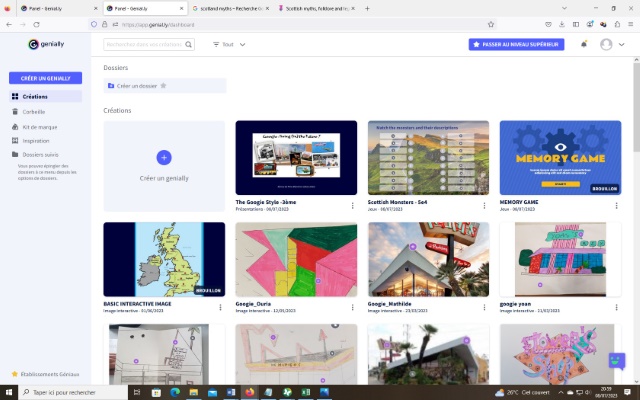
Task: Click the star beside Créer un dossier
Action: tap(164, 86)
